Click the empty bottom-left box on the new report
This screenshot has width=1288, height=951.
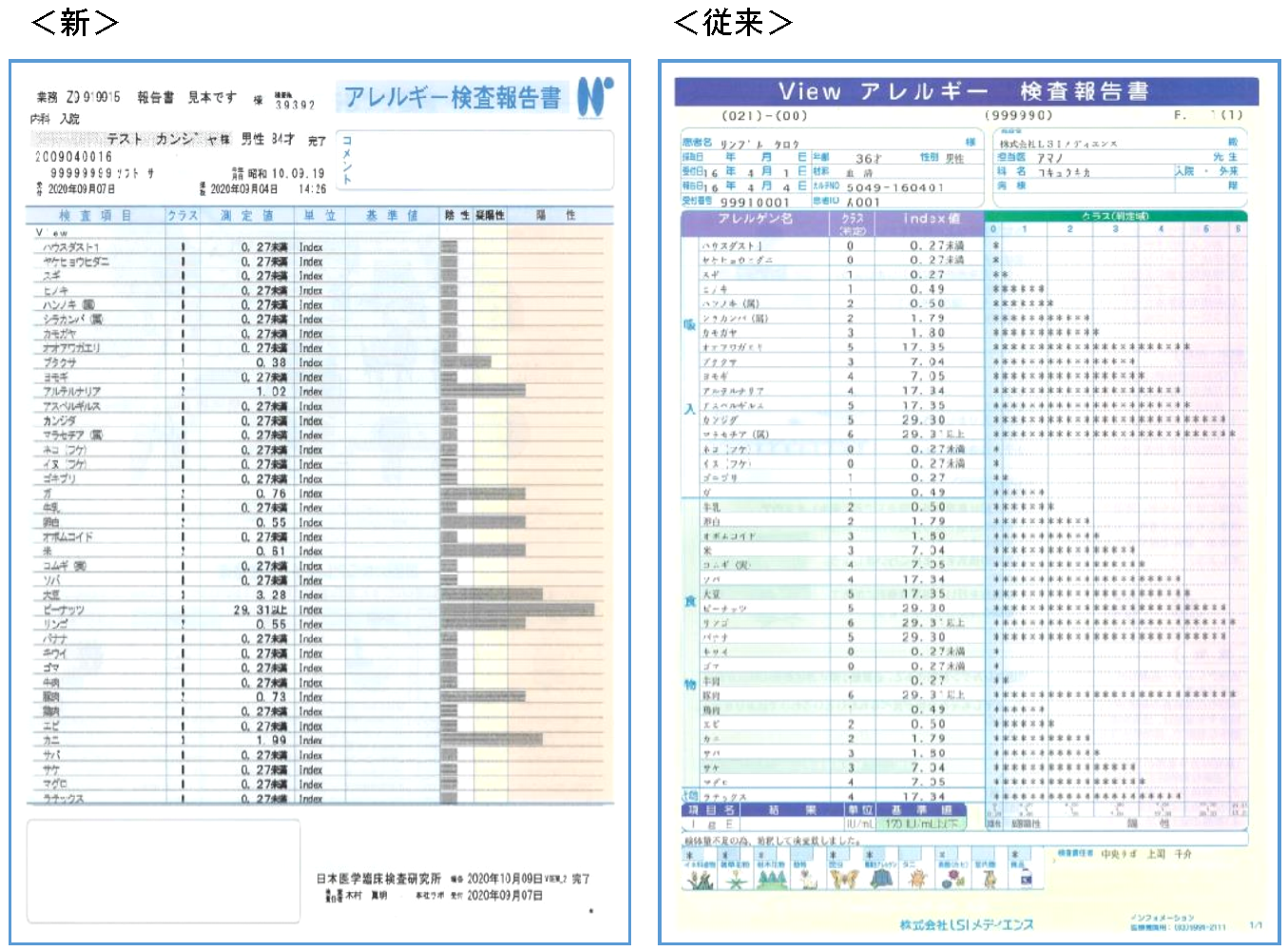click(x=163, y=871)
